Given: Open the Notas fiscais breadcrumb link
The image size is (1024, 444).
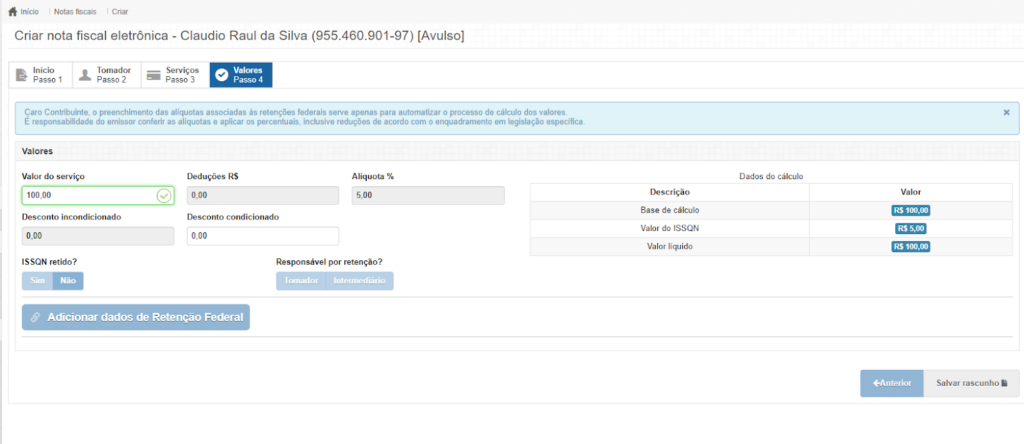Looking at the screenshot, I should pos(75,11).
